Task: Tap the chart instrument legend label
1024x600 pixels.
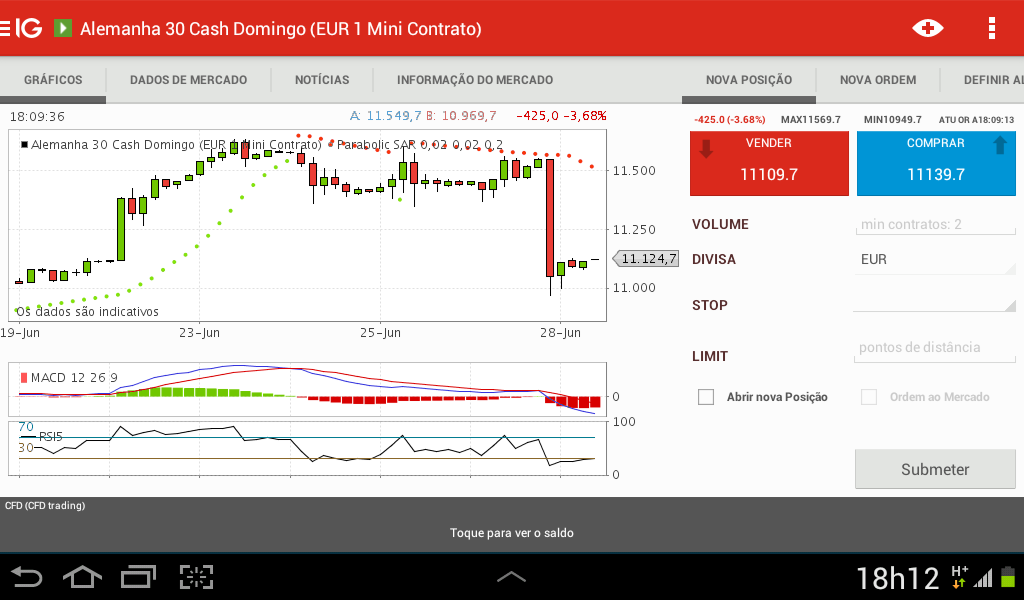Action: tap(176, 144)
